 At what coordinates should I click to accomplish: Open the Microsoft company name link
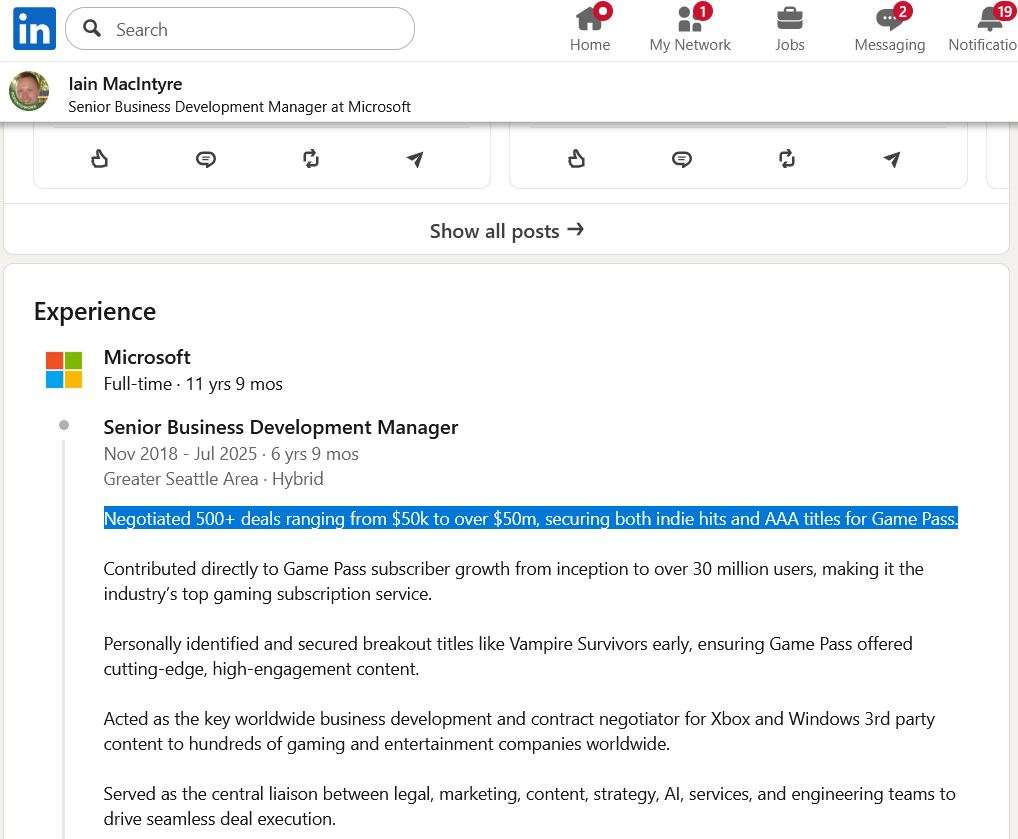(x=147, y=357)
